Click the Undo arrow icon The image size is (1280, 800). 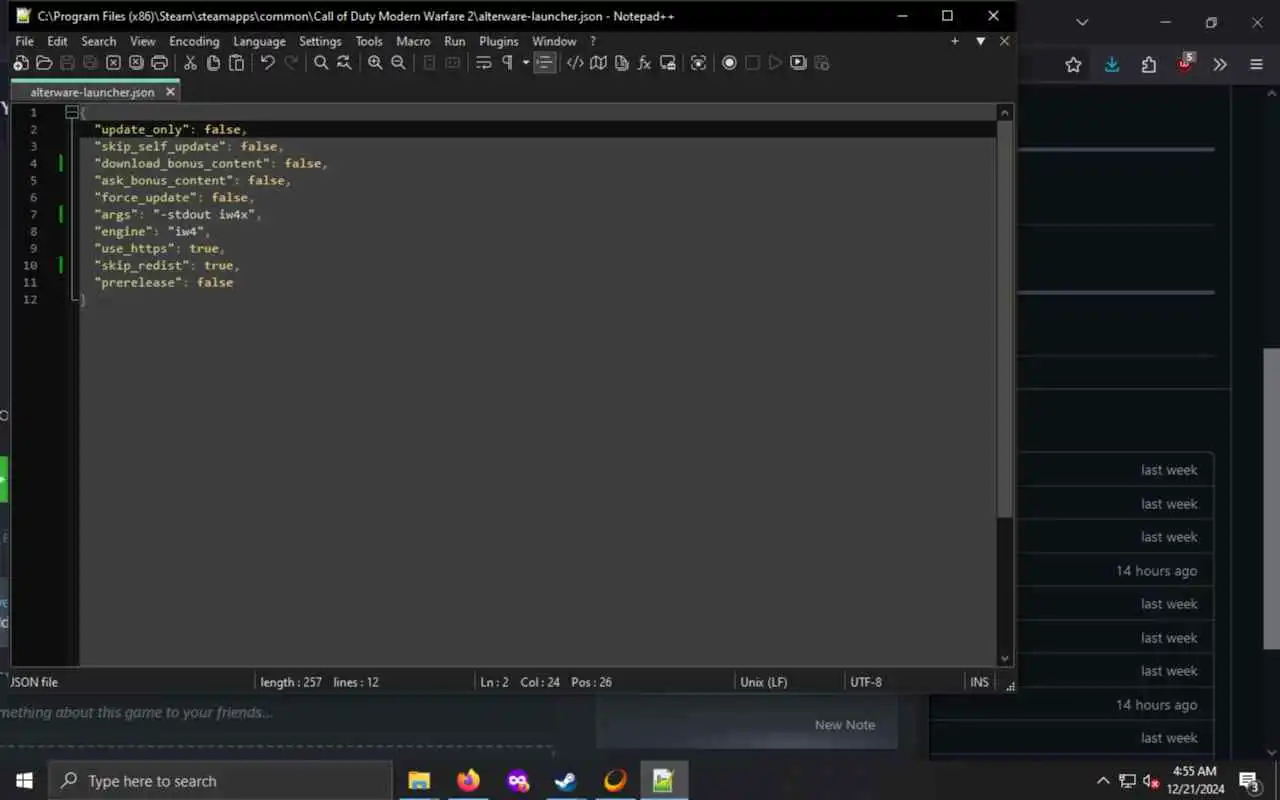click(x=267, y=63)
